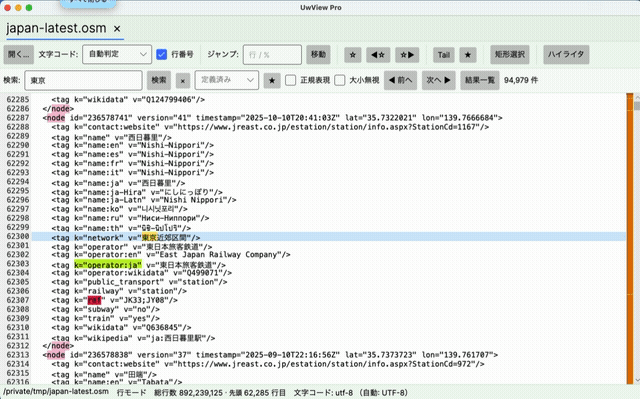The image size is (640, 399).
Task: Enable the 大小無視 ignore-case checkbox
Action: 340,80
